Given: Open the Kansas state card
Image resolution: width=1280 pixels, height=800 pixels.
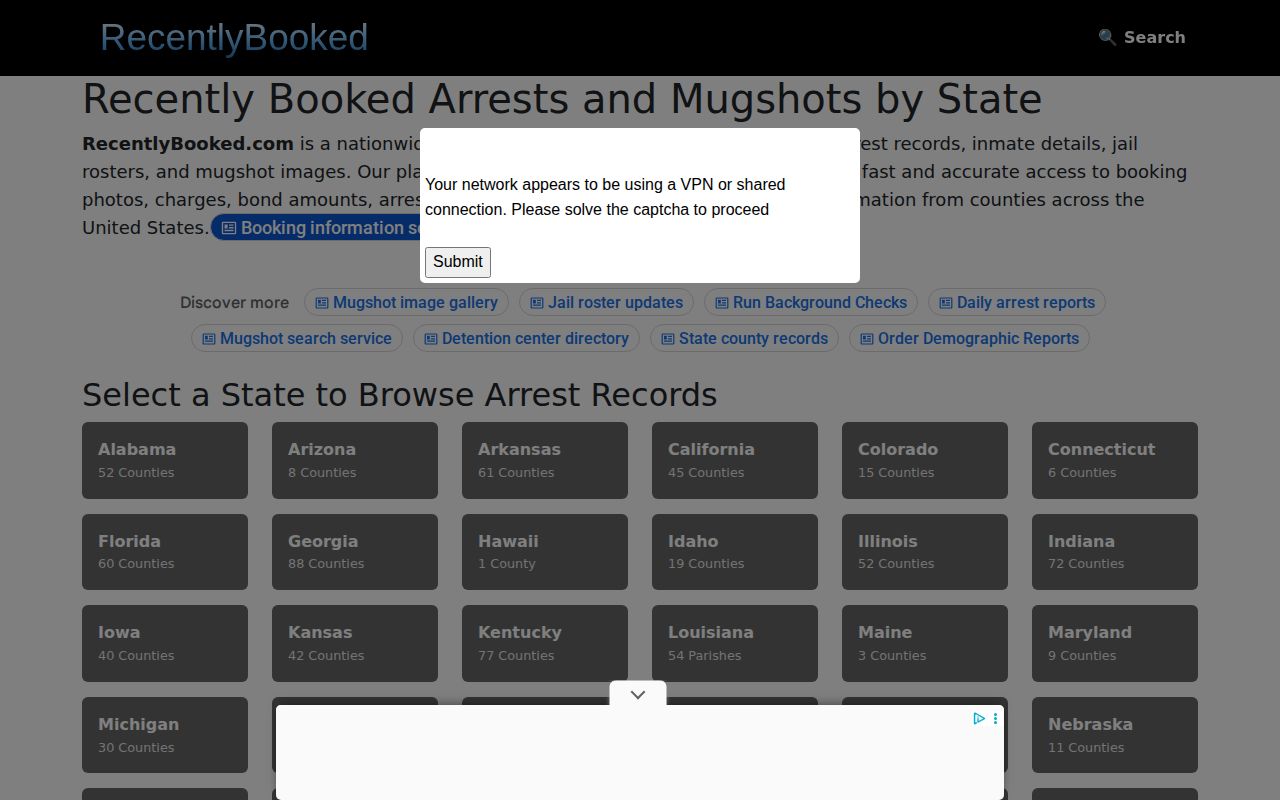Looking at the screenshot, I should 355,643.
